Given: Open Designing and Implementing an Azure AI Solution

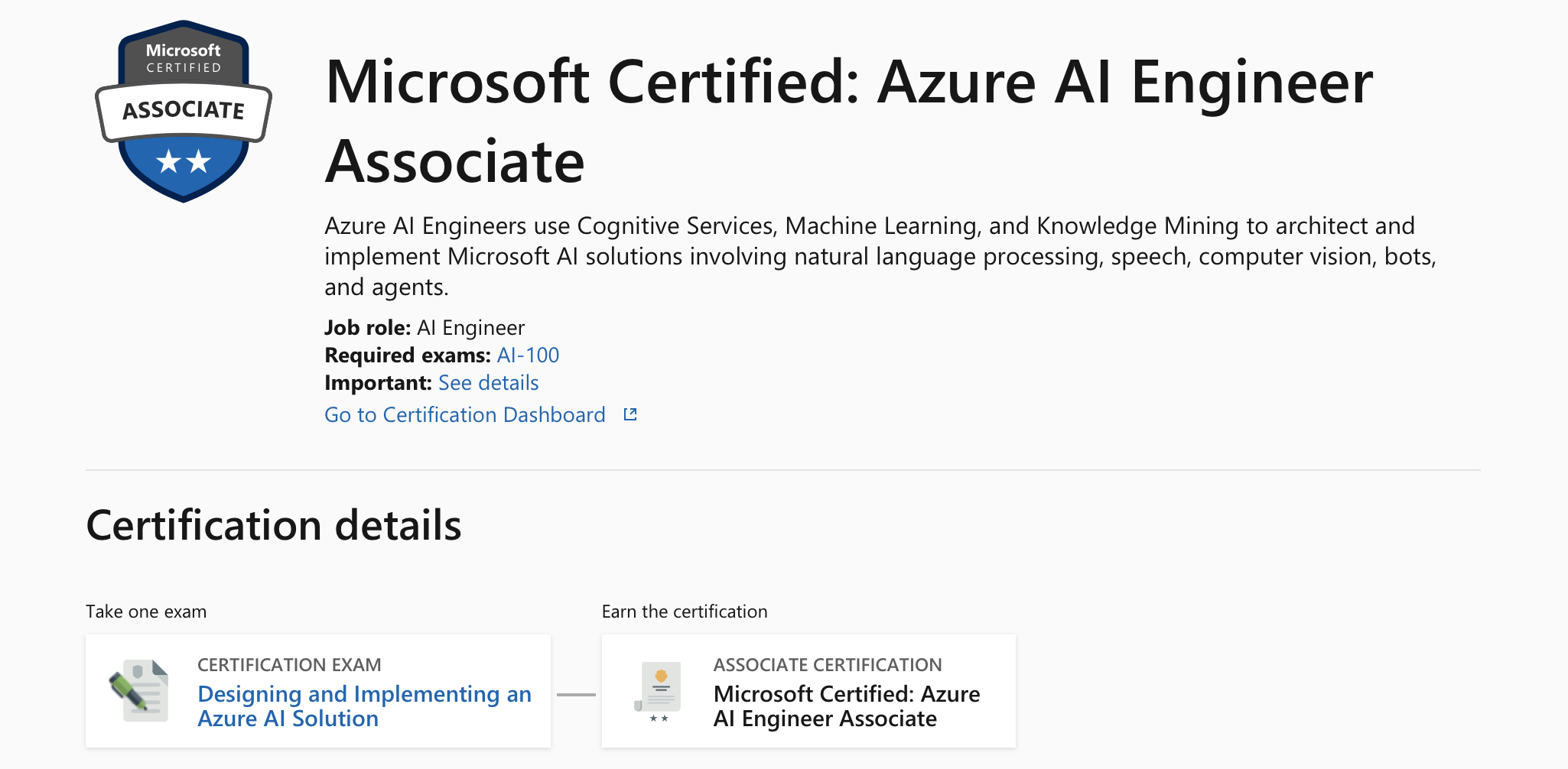Looking at the screenshot, I should tap(364, 706).
